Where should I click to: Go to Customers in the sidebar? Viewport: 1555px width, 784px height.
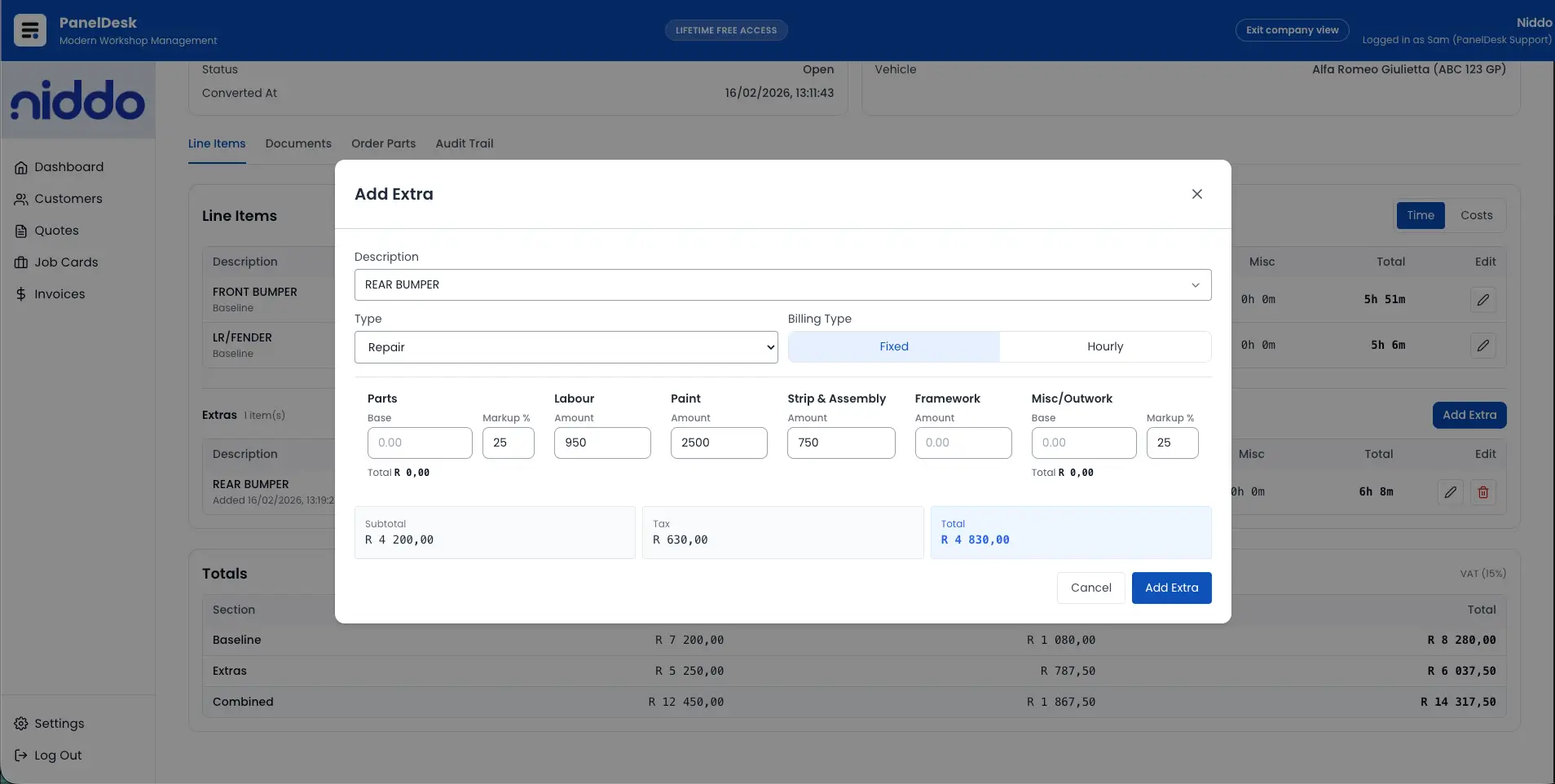tap(68, 199)
